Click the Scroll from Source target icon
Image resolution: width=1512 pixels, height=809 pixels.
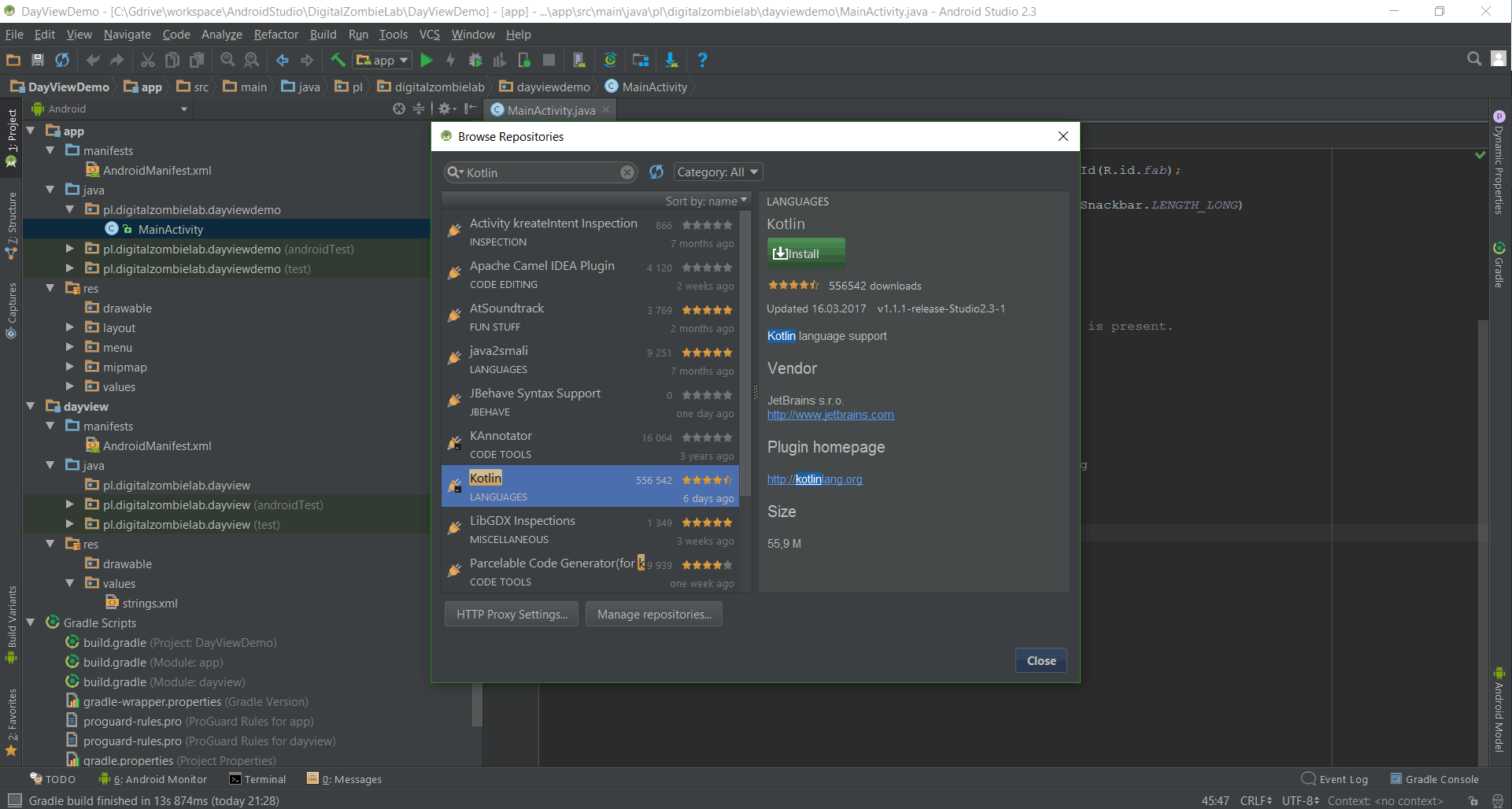pyautogui.click(x=399, y=109)
